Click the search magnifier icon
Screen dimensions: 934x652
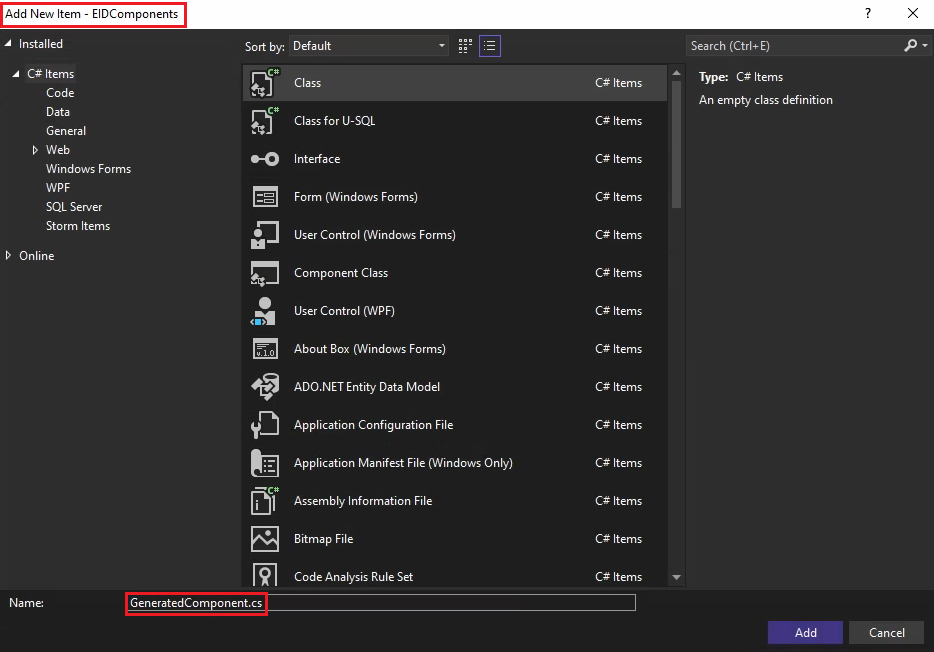[x=910, y=45]
